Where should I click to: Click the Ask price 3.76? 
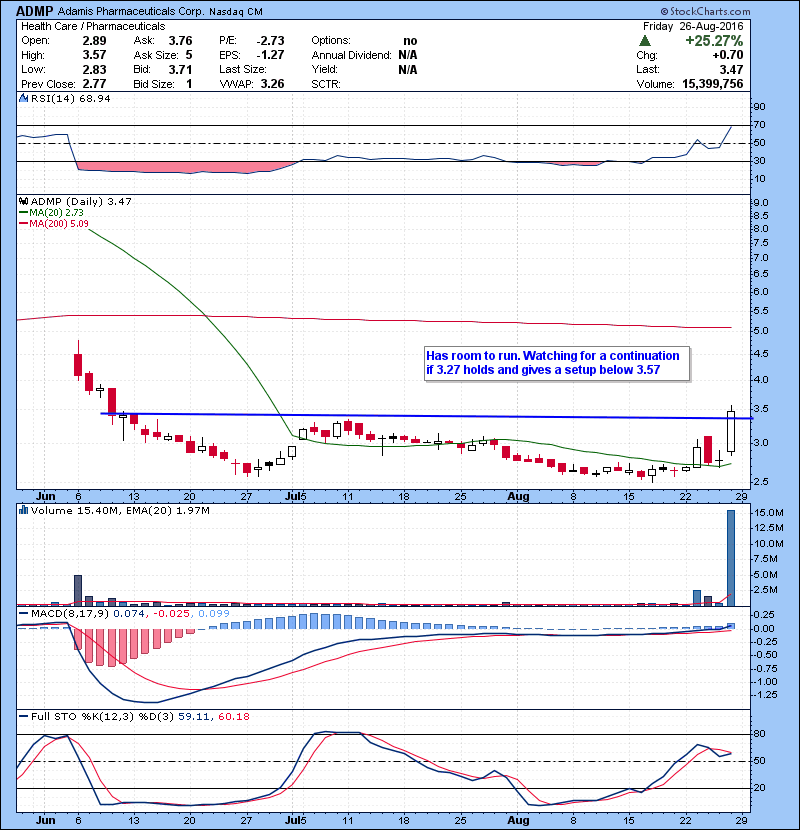(x=181, y=41)
